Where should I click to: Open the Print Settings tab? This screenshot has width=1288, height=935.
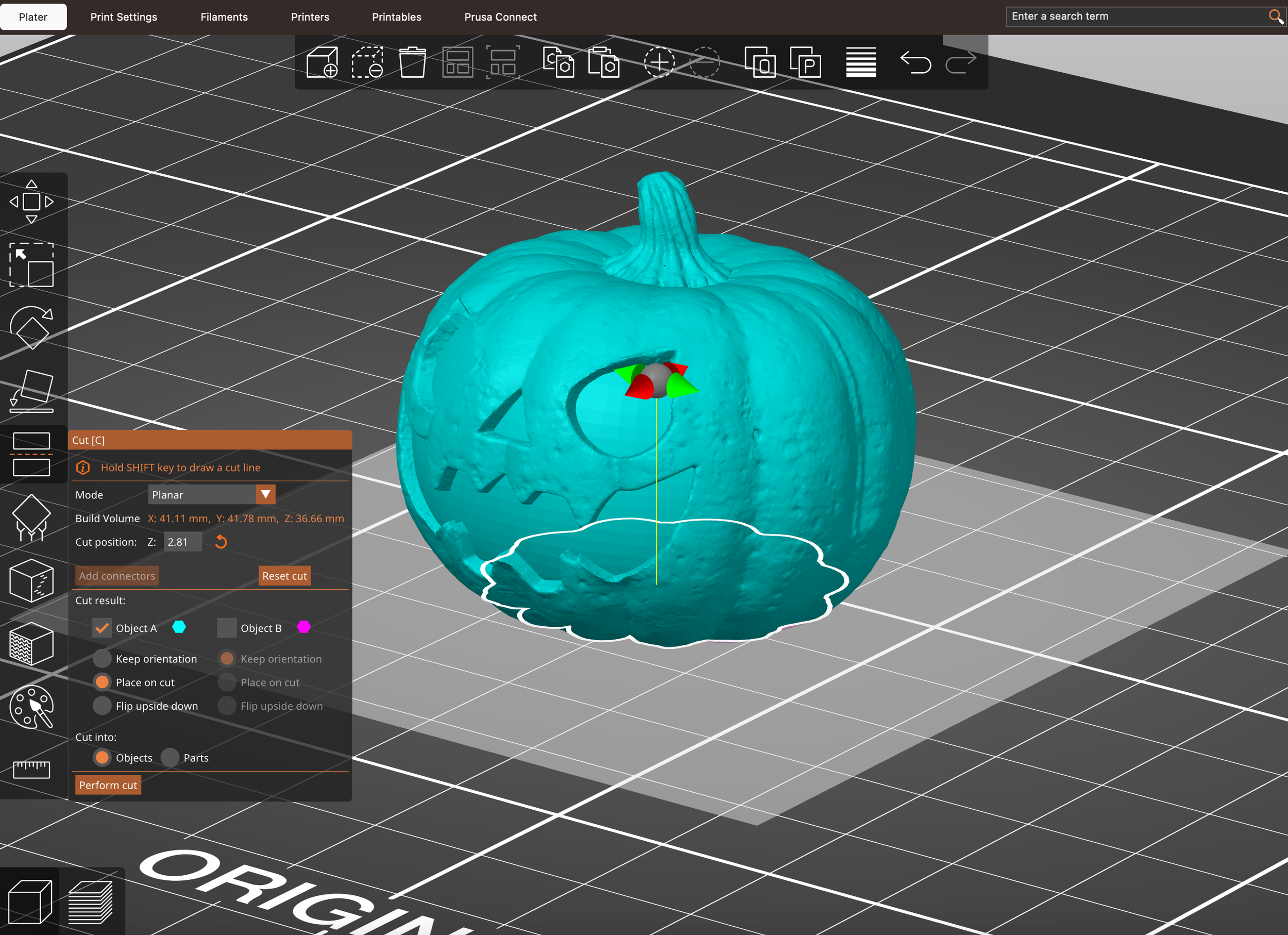point(124,17)
